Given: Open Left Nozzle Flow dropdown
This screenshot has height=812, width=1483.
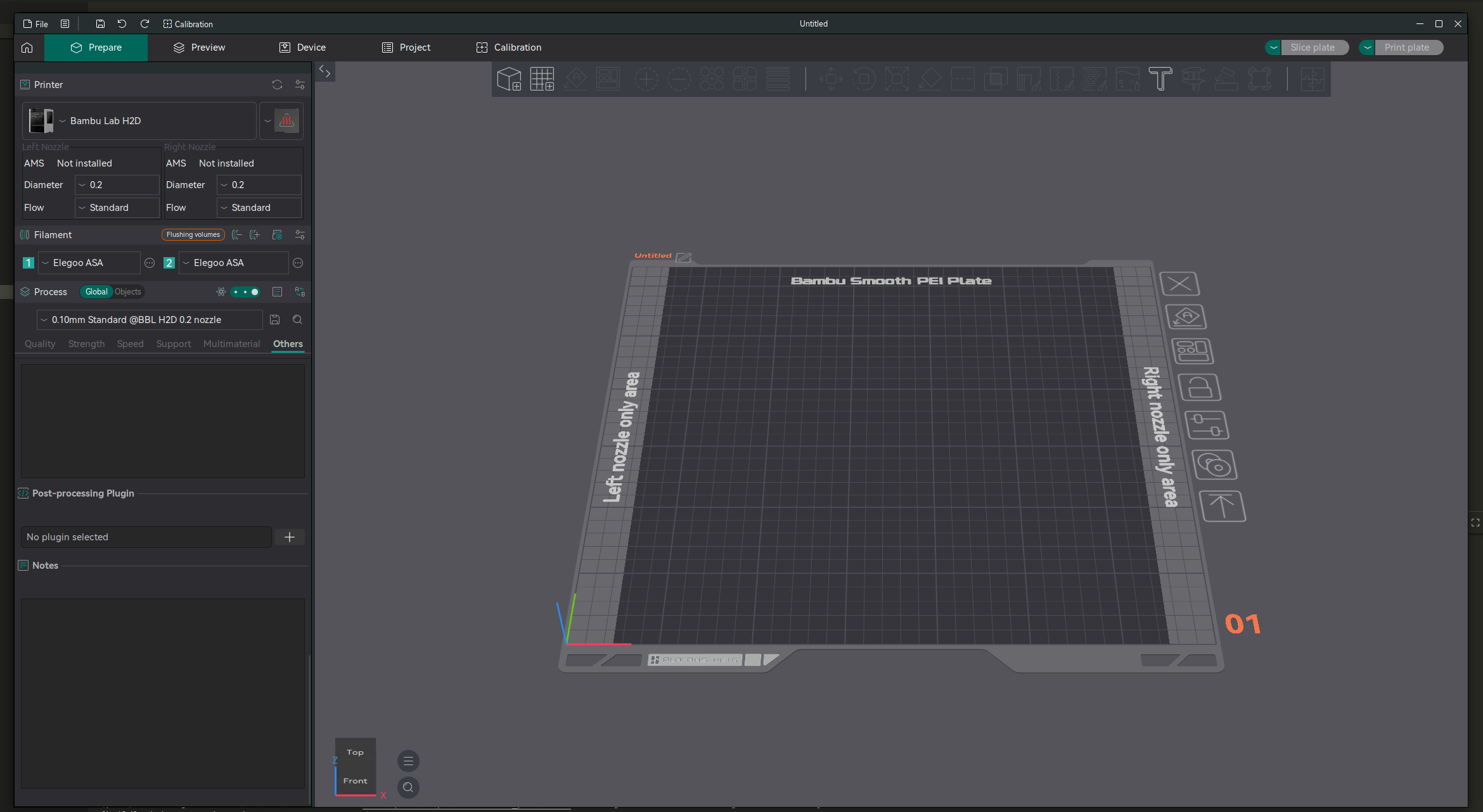Looking at the screenshot, I should click(117, 208).
